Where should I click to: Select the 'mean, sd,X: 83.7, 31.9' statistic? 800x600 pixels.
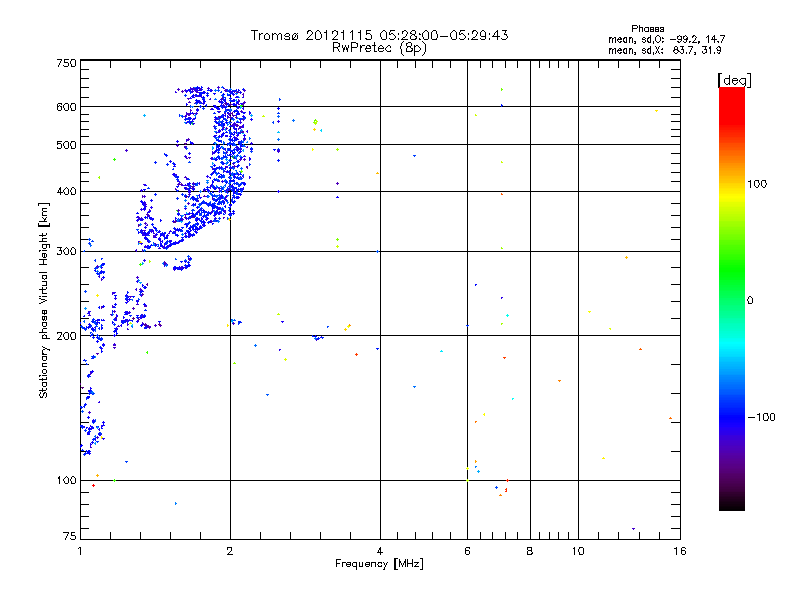point(664,50)
